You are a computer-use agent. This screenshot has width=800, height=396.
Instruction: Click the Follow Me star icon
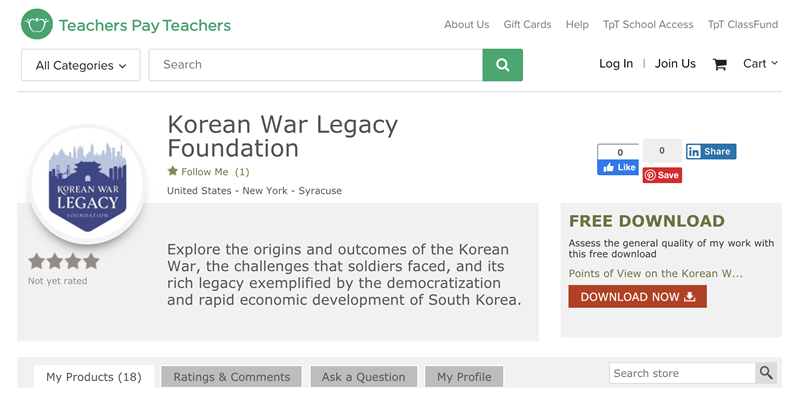pos(172,171)
